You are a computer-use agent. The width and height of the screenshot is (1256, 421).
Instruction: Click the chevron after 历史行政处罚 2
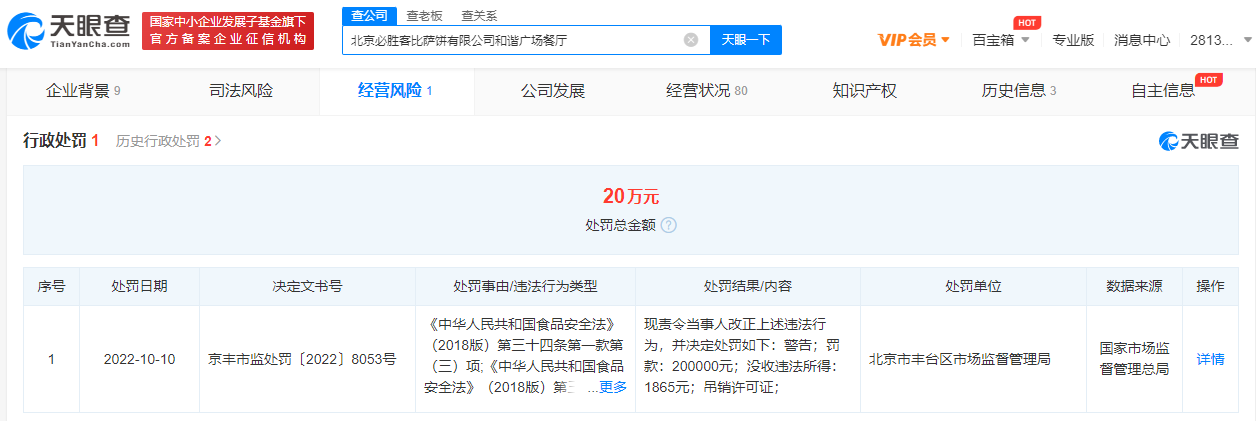pyautogui.click(x=218, y=141)
